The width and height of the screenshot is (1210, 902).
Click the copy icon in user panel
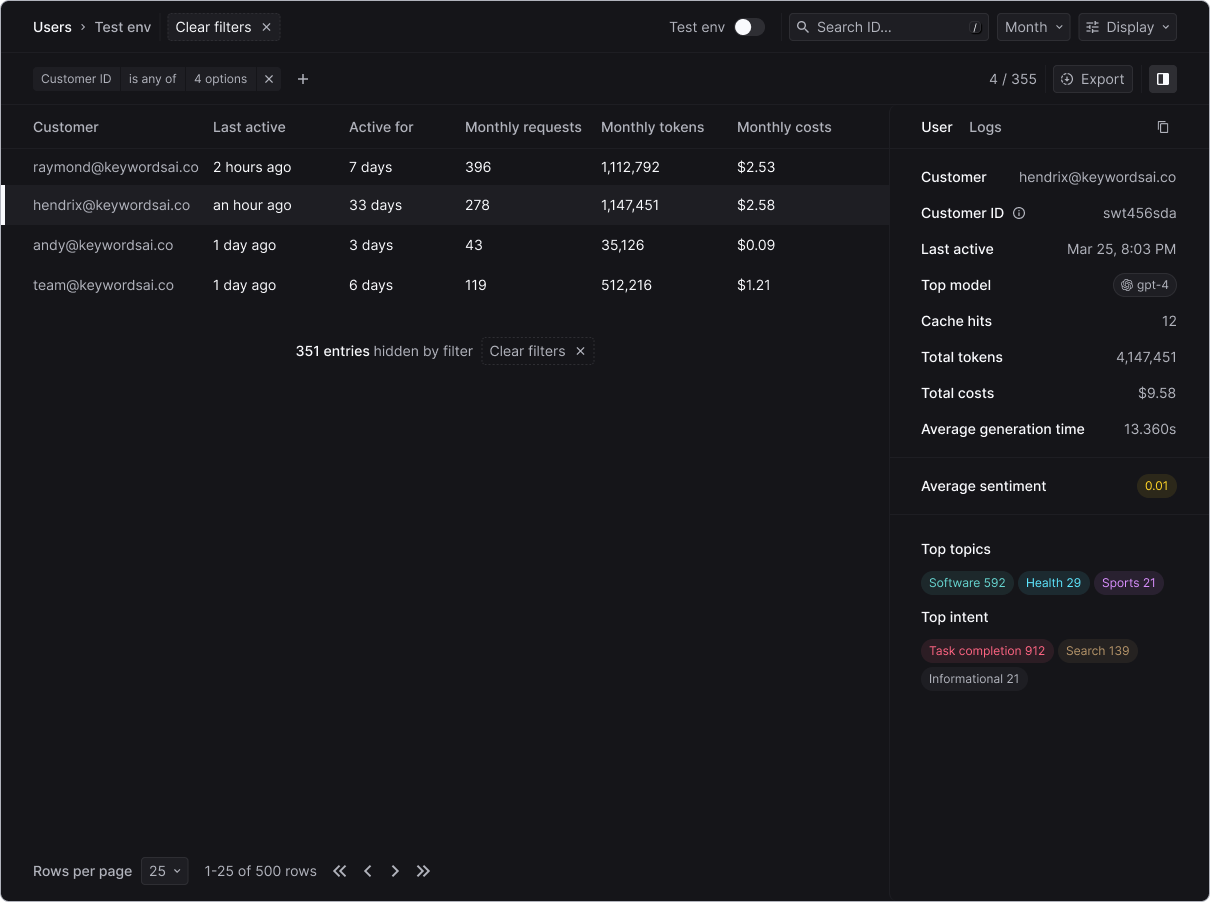coord(1163,127)
